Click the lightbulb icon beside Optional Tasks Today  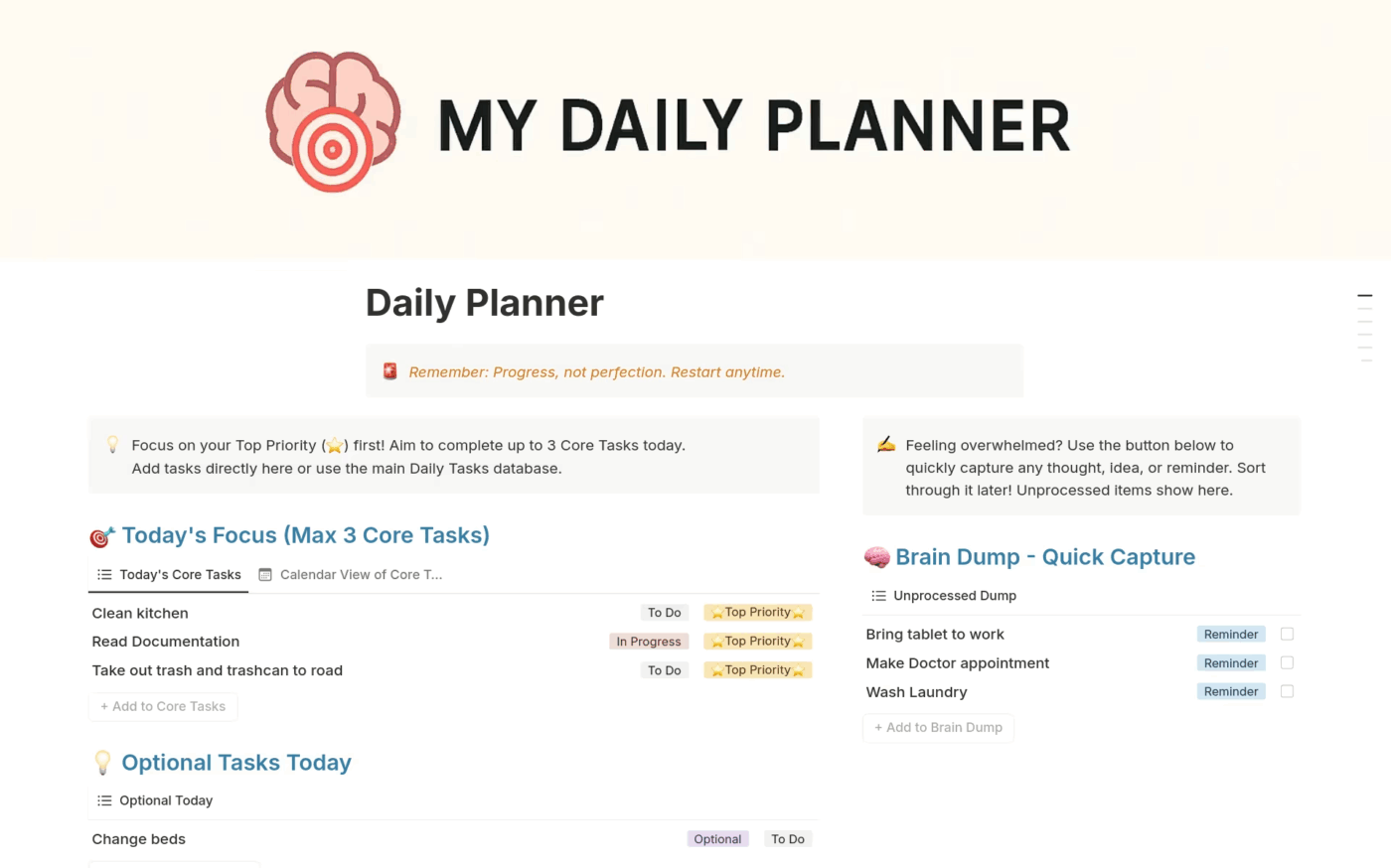point(102,763)
